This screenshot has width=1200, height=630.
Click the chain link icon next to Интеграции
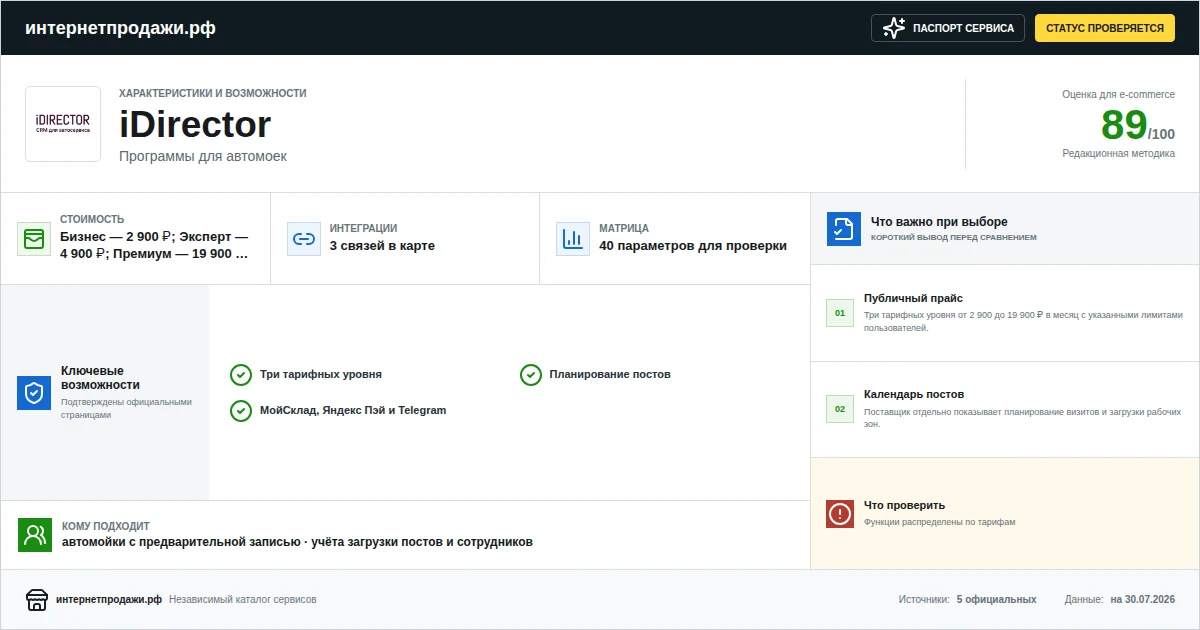tap(304, 239)
